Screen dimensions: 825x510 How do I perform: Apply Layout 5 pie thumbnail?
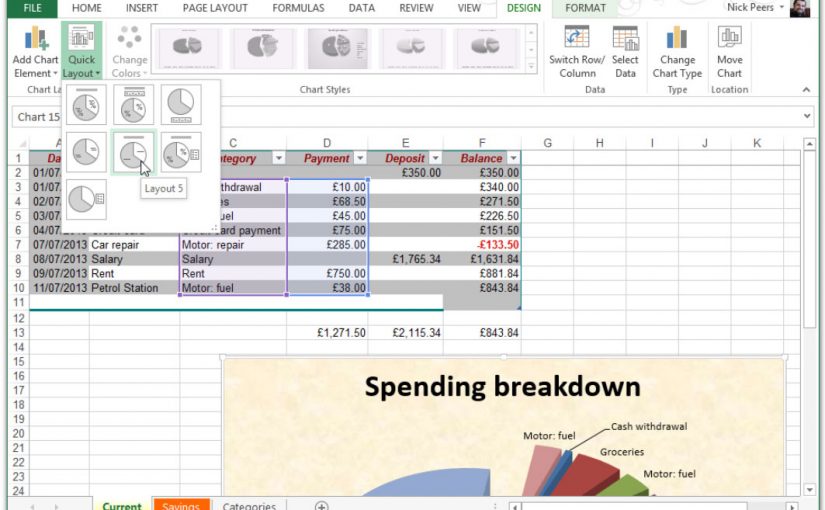(134, 152)
